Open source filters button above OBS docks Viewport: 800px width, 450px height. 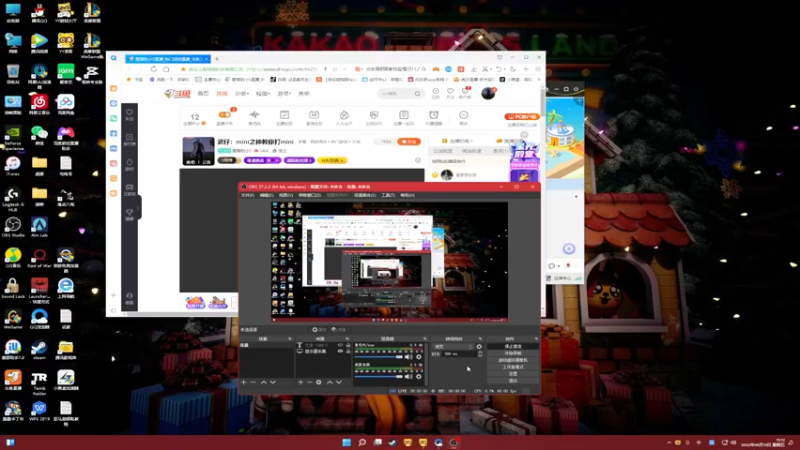pyautogui.click(x=338, y=330)
